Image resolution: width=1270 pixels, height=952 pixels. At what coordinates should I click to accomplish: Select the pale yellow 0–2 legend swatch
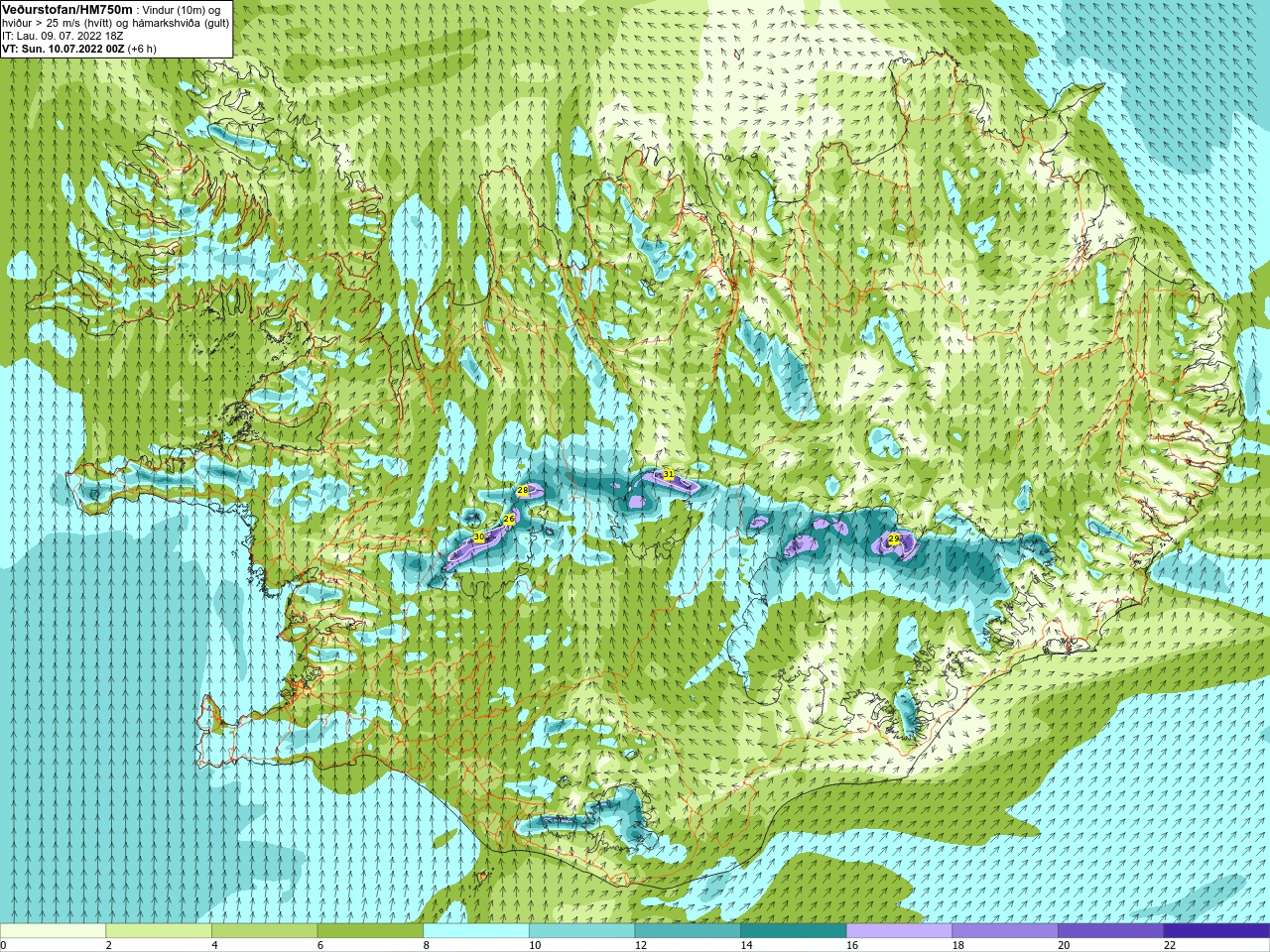click(x=53, y=931)
